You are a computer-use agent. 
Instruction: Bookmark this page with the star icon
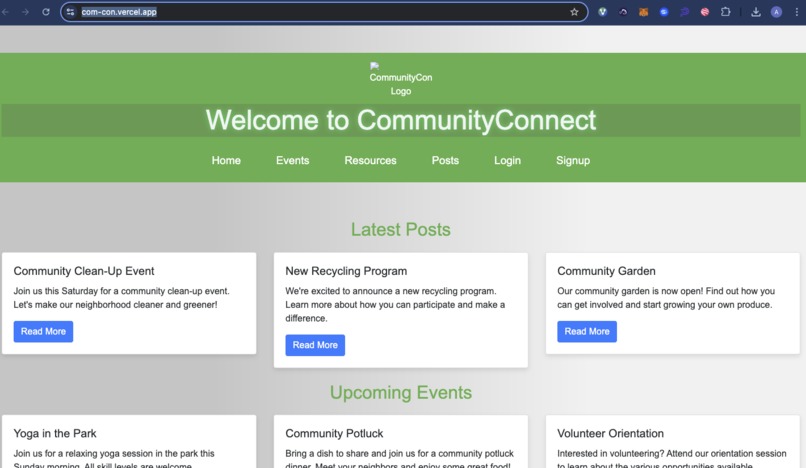point(574,12)
